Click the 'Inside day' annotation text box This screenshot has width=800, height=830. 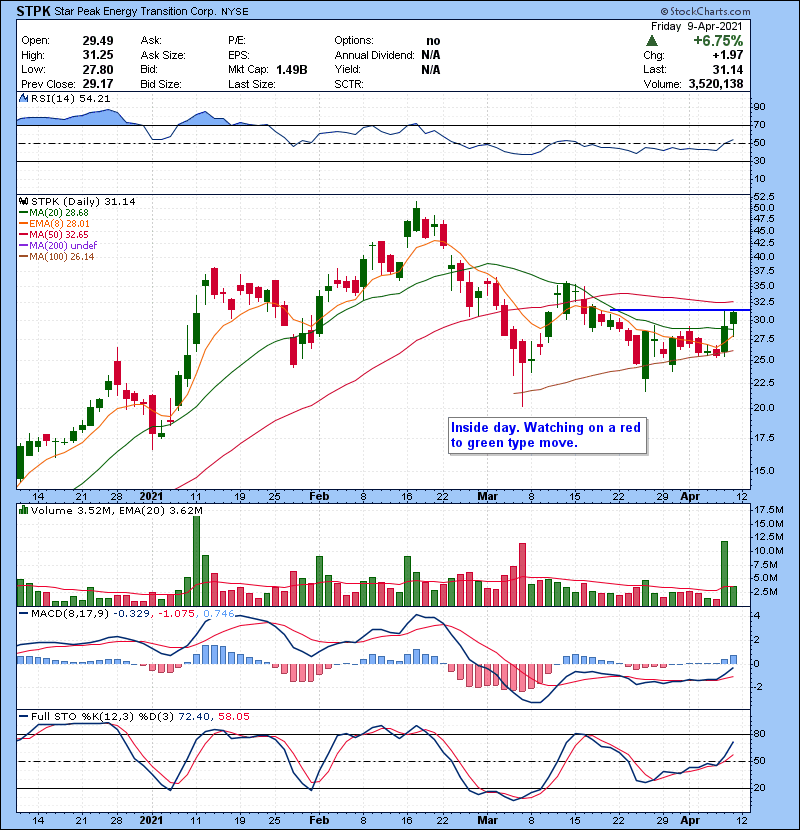547,436
